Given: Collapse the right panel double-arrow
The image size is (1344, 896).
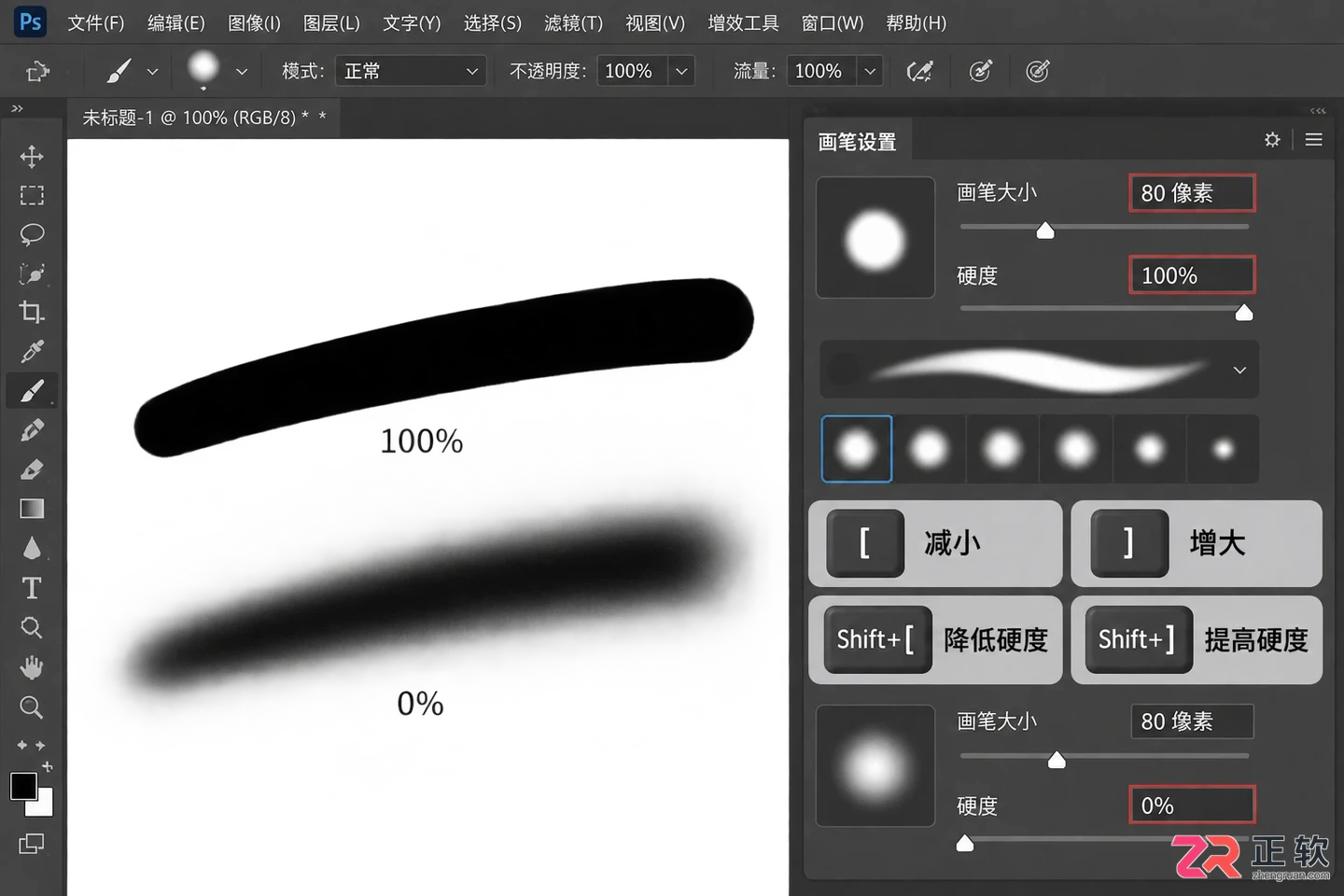Looking at the screenshot, I should 1317,110.
